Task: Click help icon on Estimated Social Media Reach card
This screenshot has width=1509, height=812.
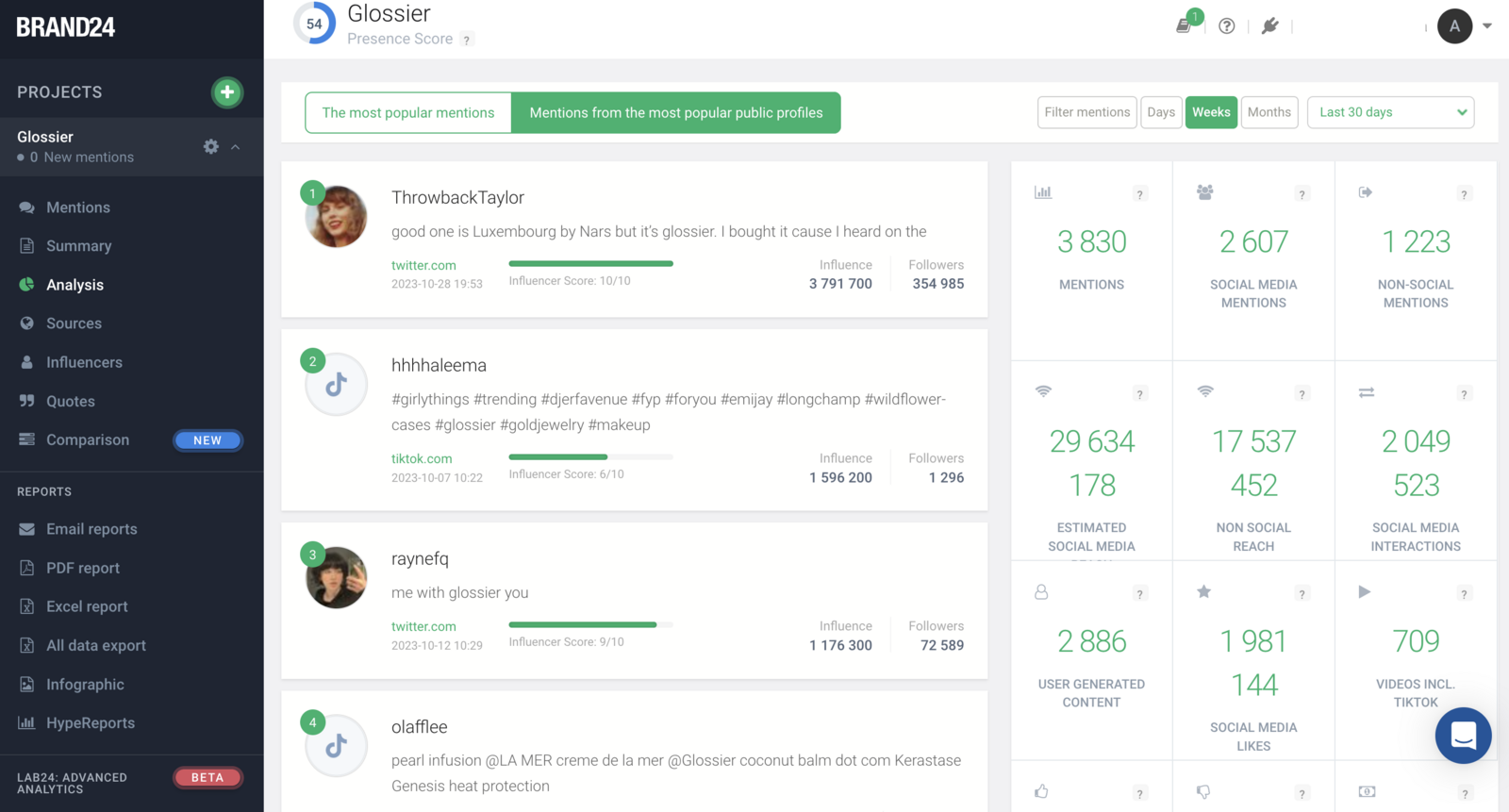Action: [x=1139, y=394]
